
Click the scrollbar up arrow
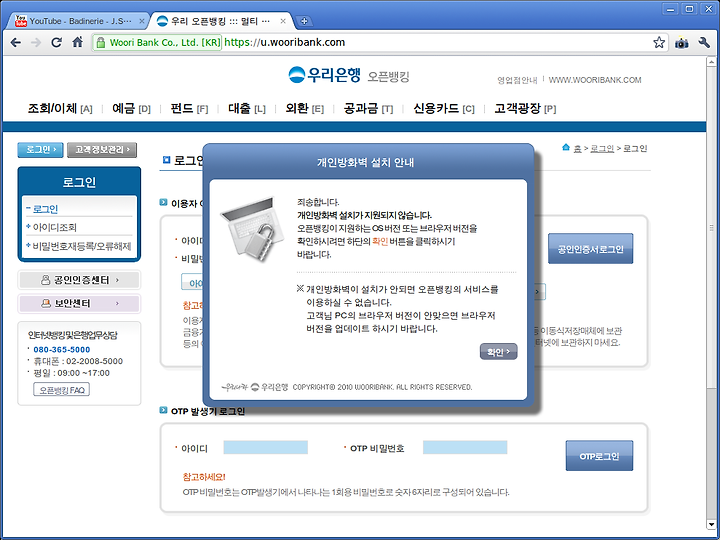(x=712, y=62)
